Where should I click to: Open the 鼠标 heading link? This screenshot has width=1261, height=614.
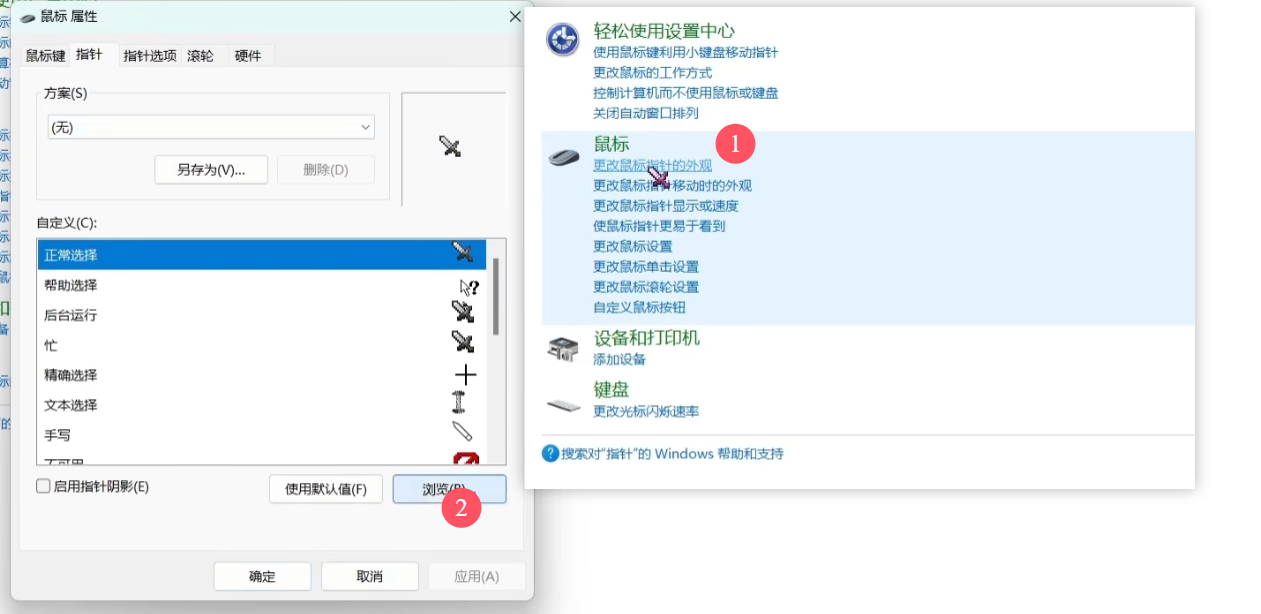[x=612, y=144]
